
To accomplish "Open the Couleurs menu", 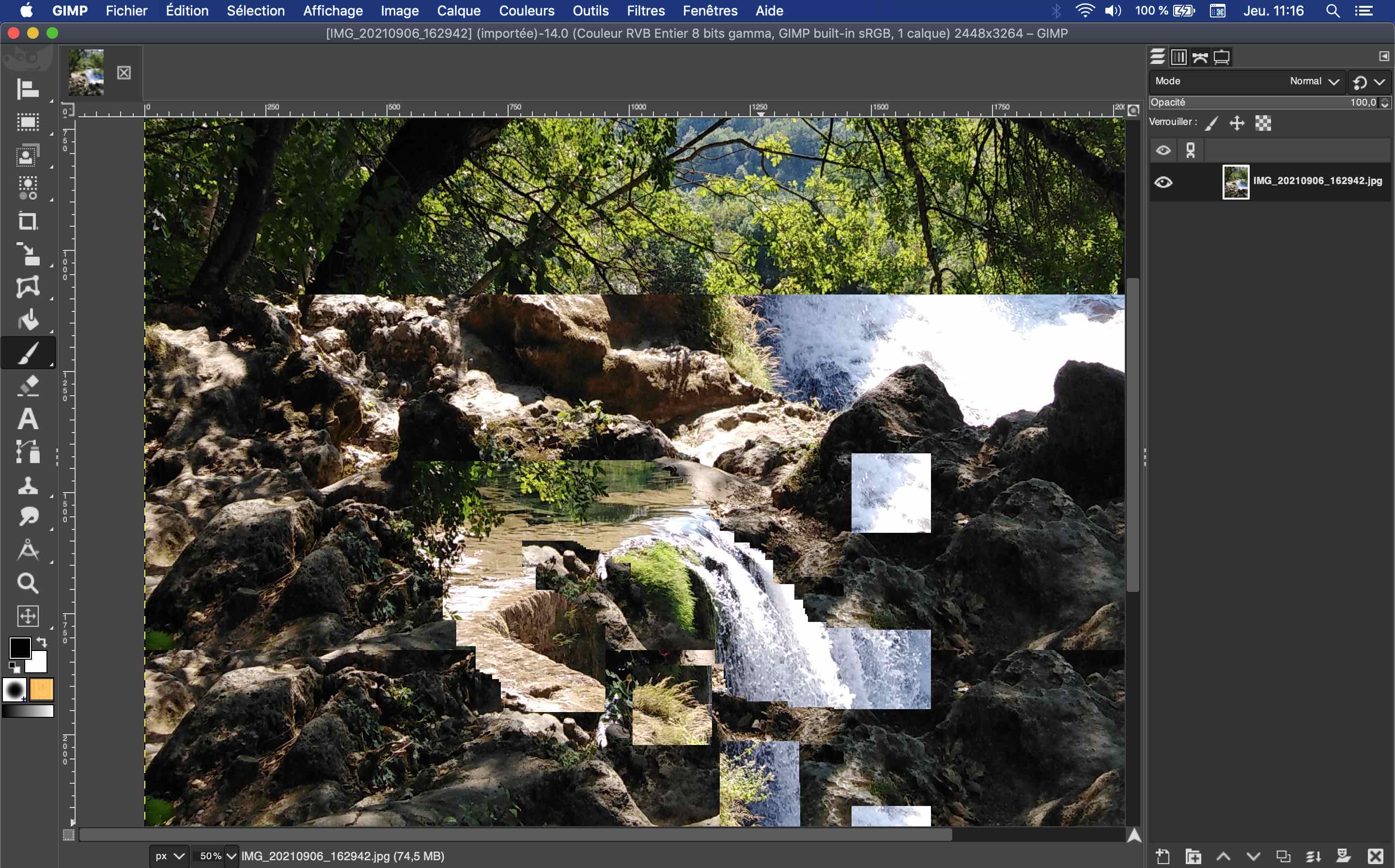I will [x=526, y=10].
